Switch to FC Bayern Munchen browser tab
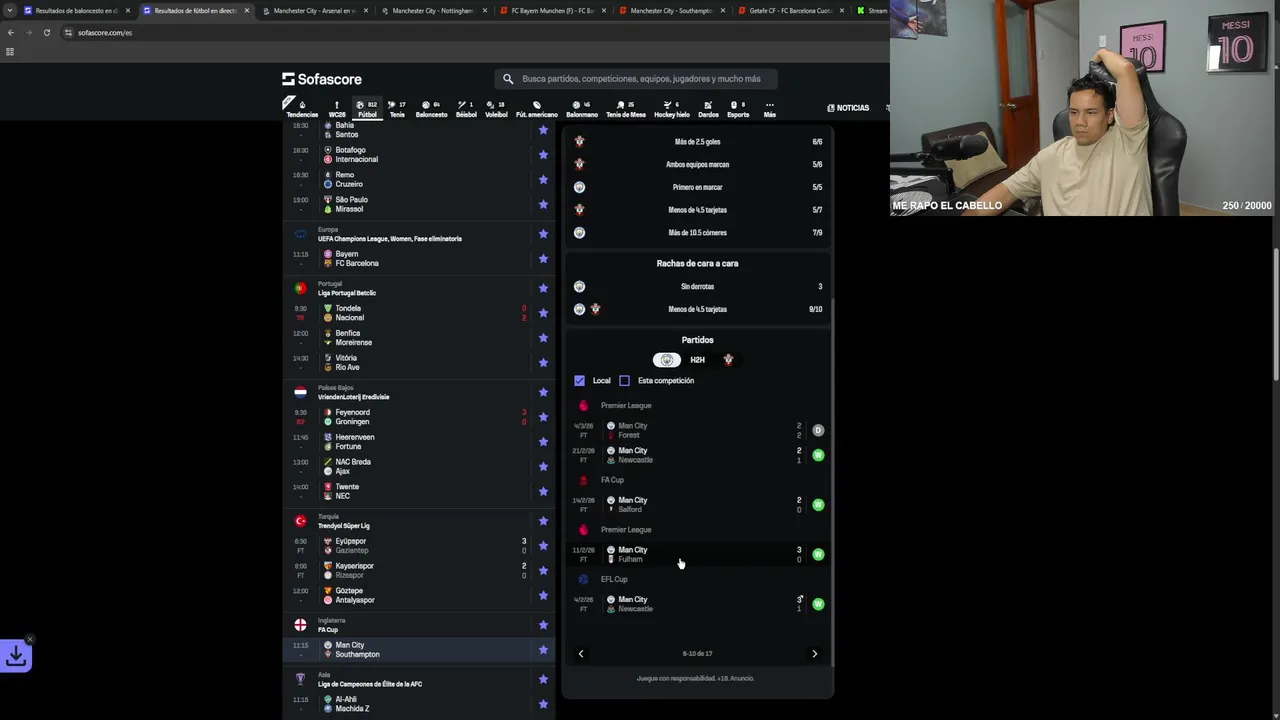1280x720 pixels. (553, 11)
